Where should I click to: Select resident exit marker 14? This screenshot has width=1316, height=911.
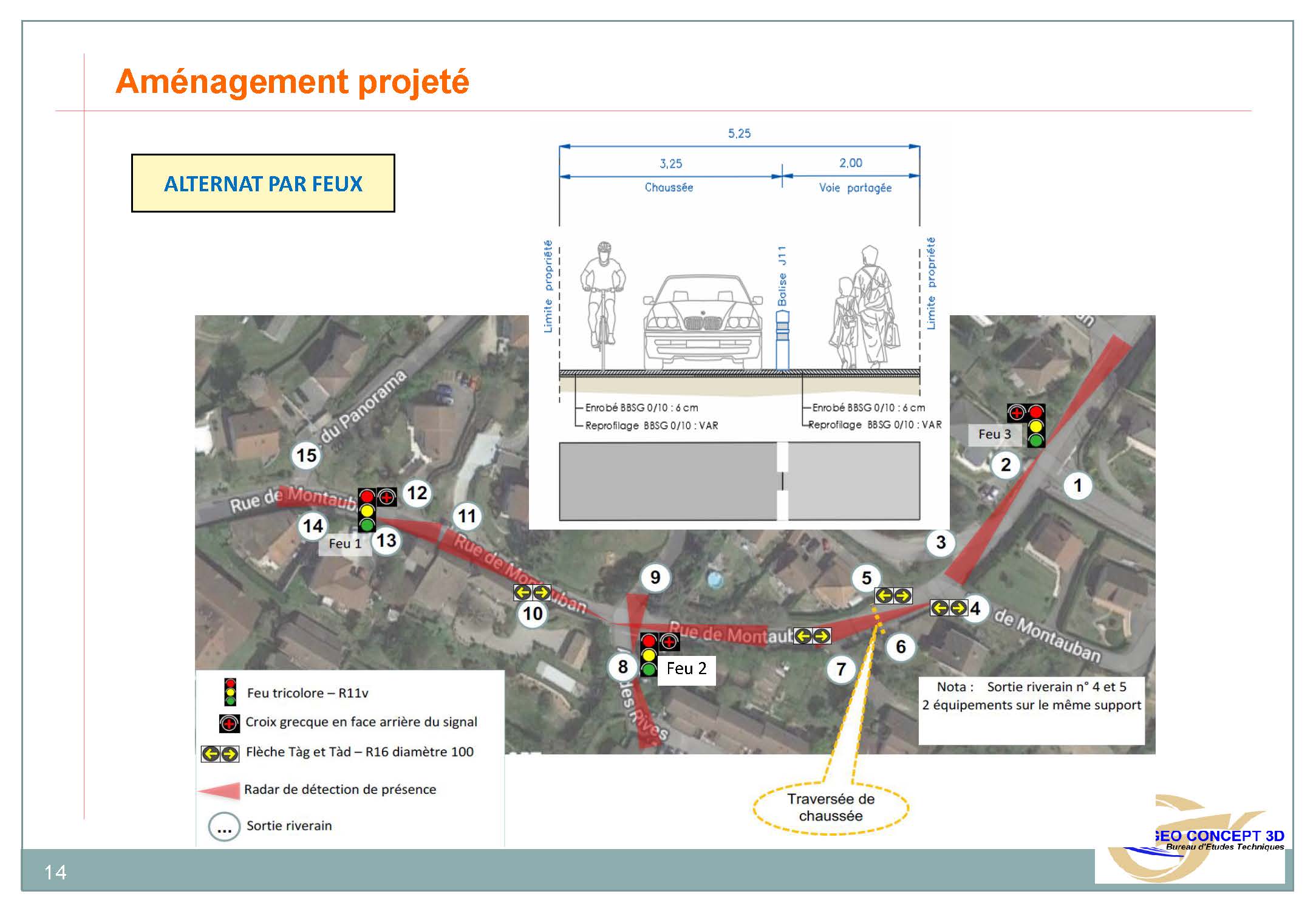tap(313, 526)
